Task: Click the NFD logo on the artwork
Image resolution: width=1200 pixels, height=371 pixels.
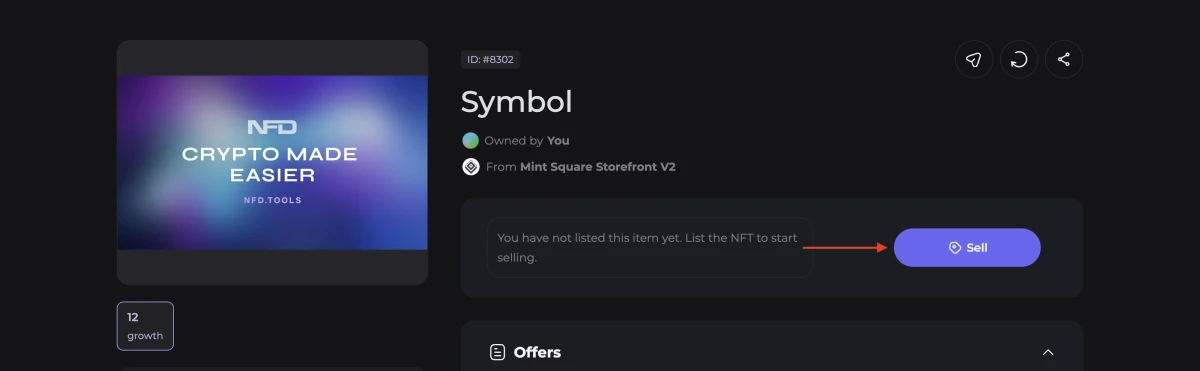Action: pyautogui.click(x=272, y=127)
